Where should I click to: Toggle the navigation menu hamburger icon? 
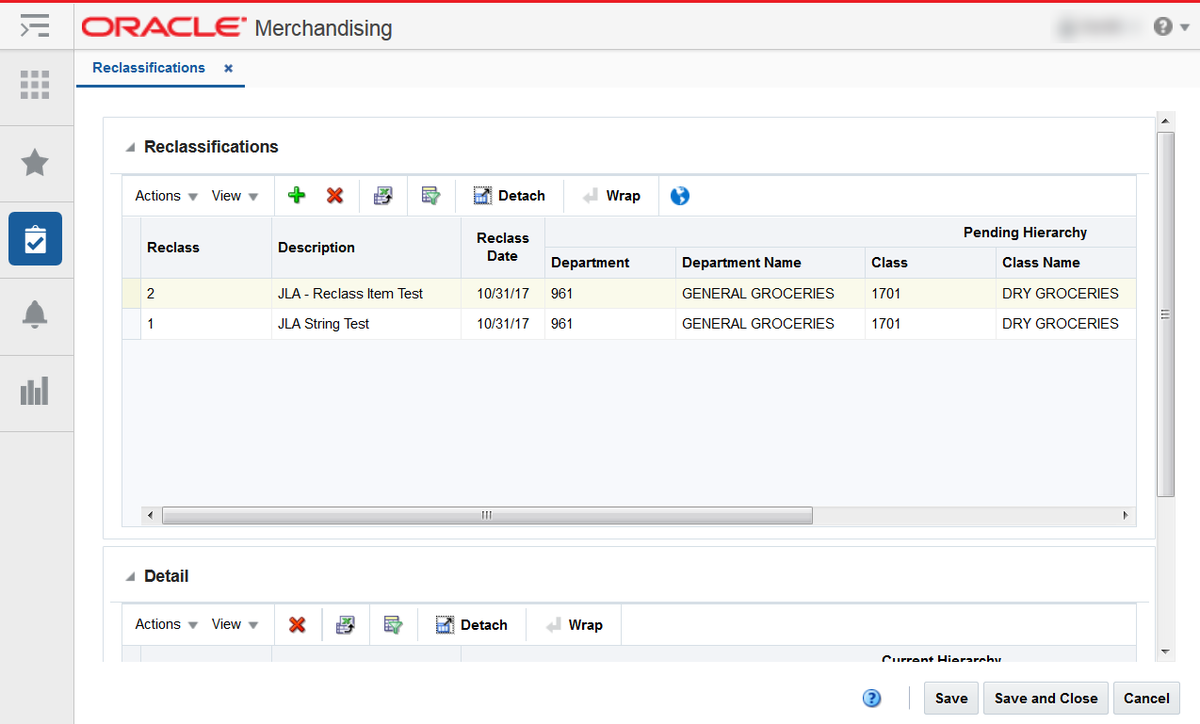35,26
